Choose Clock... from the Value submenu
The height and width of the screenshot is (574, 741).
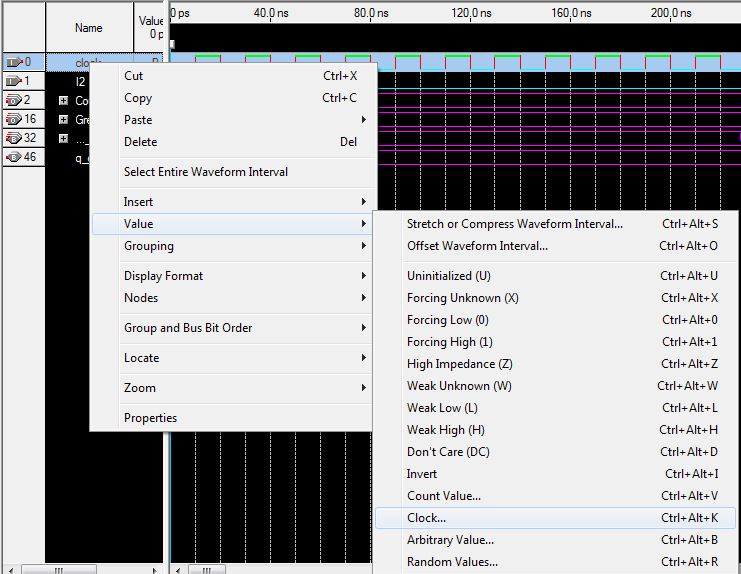(427, 518)
